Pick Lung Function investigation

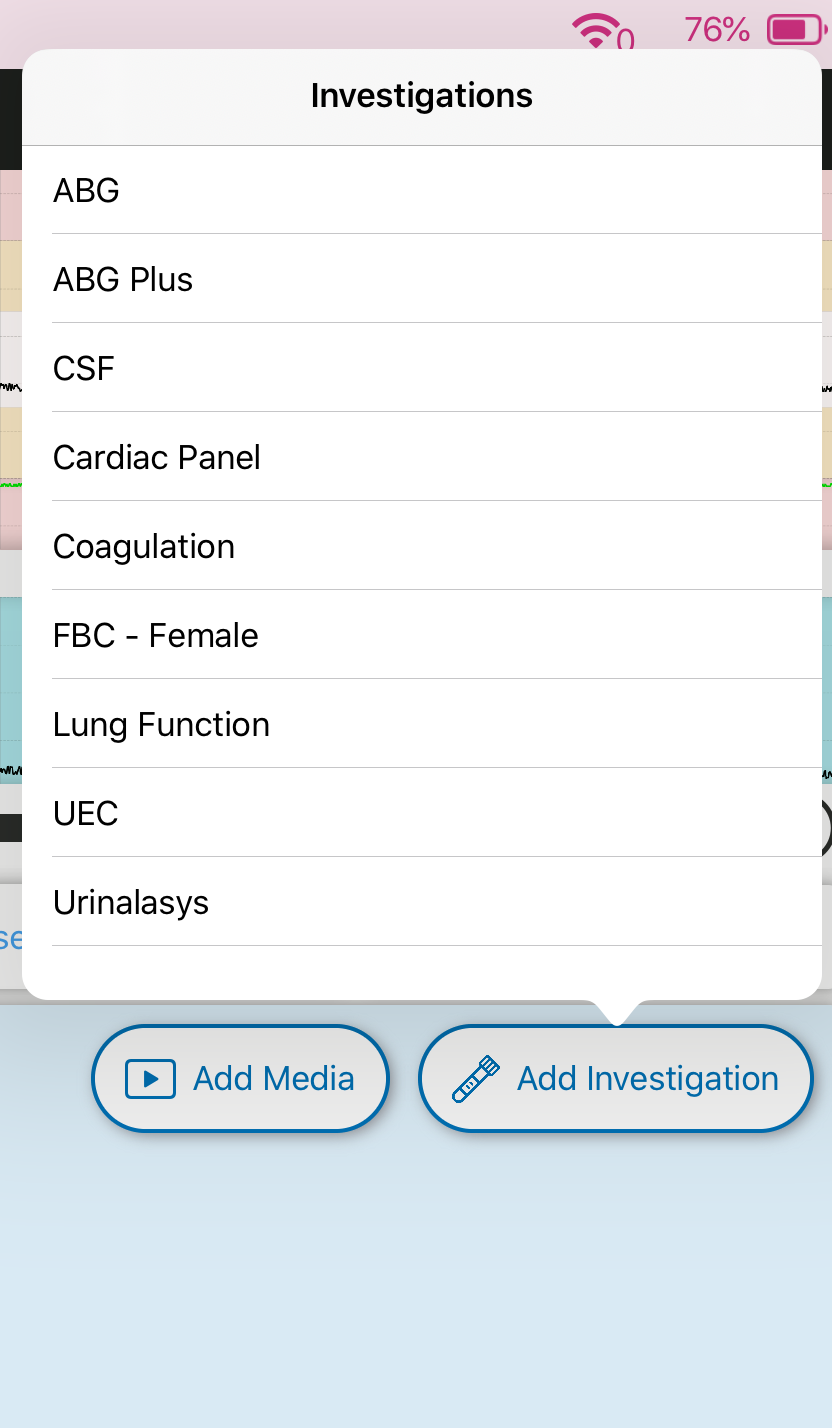tap(161, 724)
